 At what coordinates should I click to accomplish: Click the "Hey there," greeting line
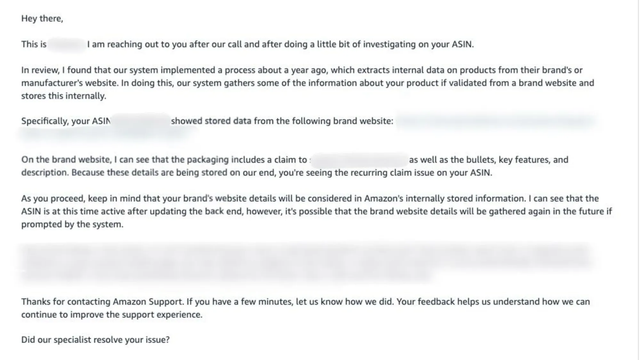point(42,19)
